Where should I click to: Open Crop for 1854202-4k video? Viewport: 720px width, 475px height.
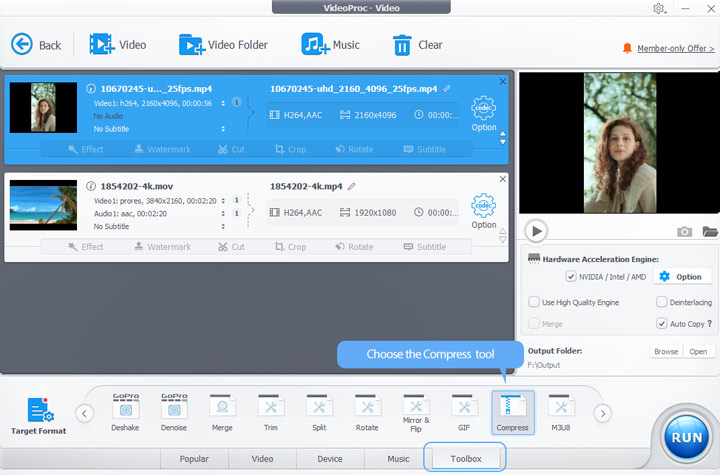tap(290, 247)
